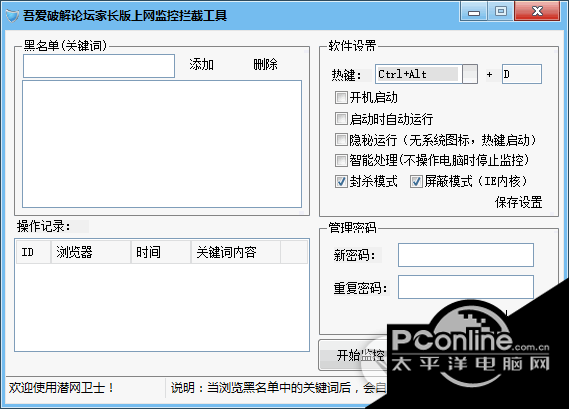The height and width of the screenshot is (409, 569).
Task: Click the 浏览器 column header
Action: (x=91, y=252)
